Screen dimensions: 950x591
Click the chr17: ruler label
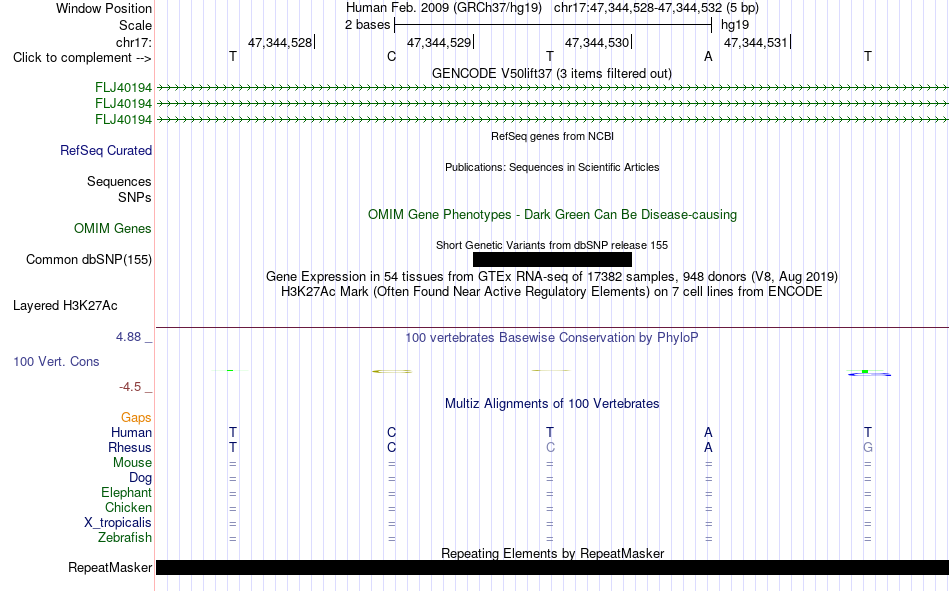tap(134, 42)
